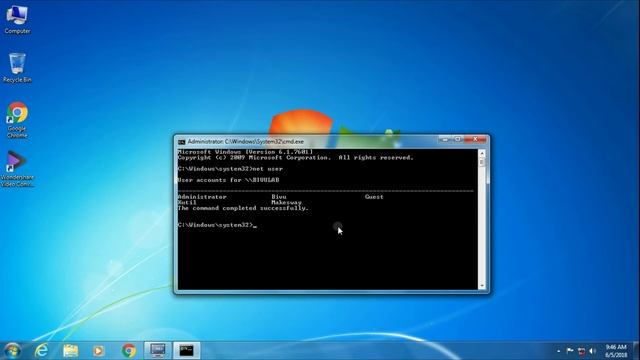Viewport: 640px width, 360px height.
Task: Click the 'Guest' account name in output
Action: (x=374, y=197)
